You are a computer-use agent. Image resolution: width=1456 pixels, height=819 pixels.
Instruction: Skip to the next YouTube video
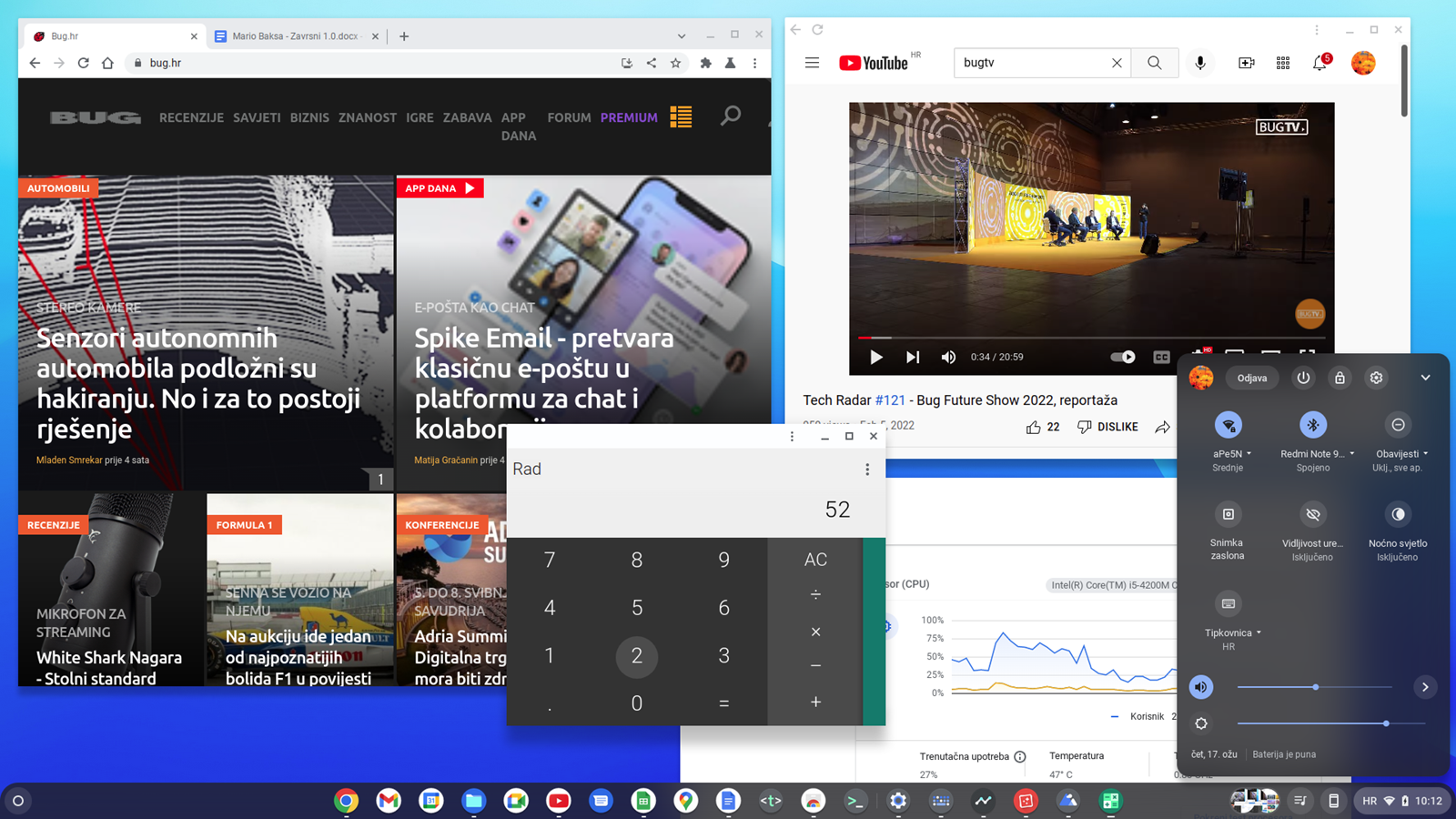[913, 357]
